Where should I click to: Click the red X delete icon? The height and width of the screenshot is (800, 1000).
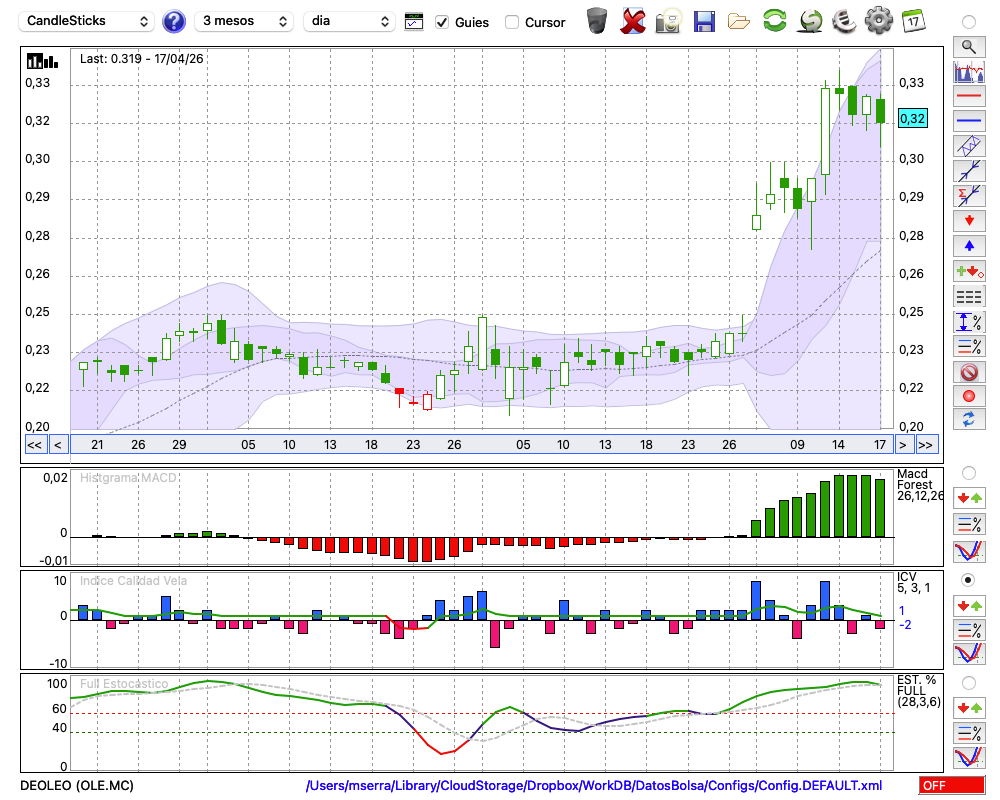tap(632, 22)
